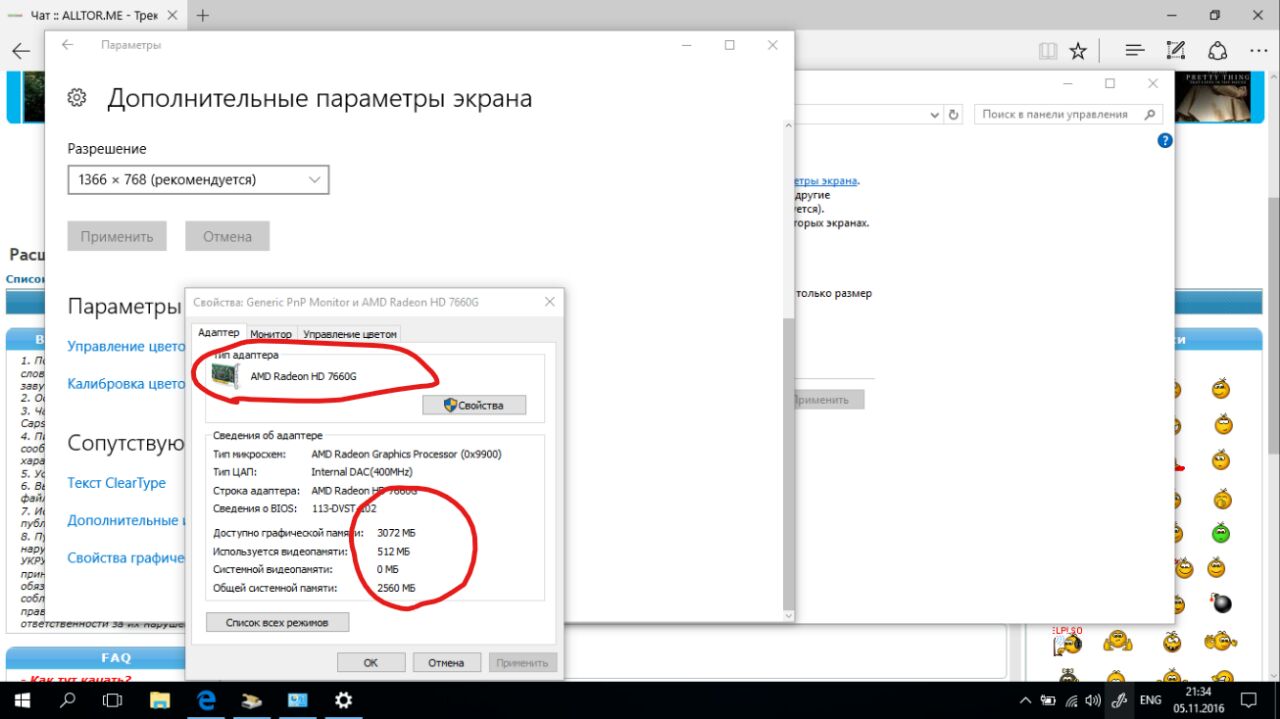The image size is (1280, 719).
Task: Add page to favorites with star icon
Action: (1077, 51)
